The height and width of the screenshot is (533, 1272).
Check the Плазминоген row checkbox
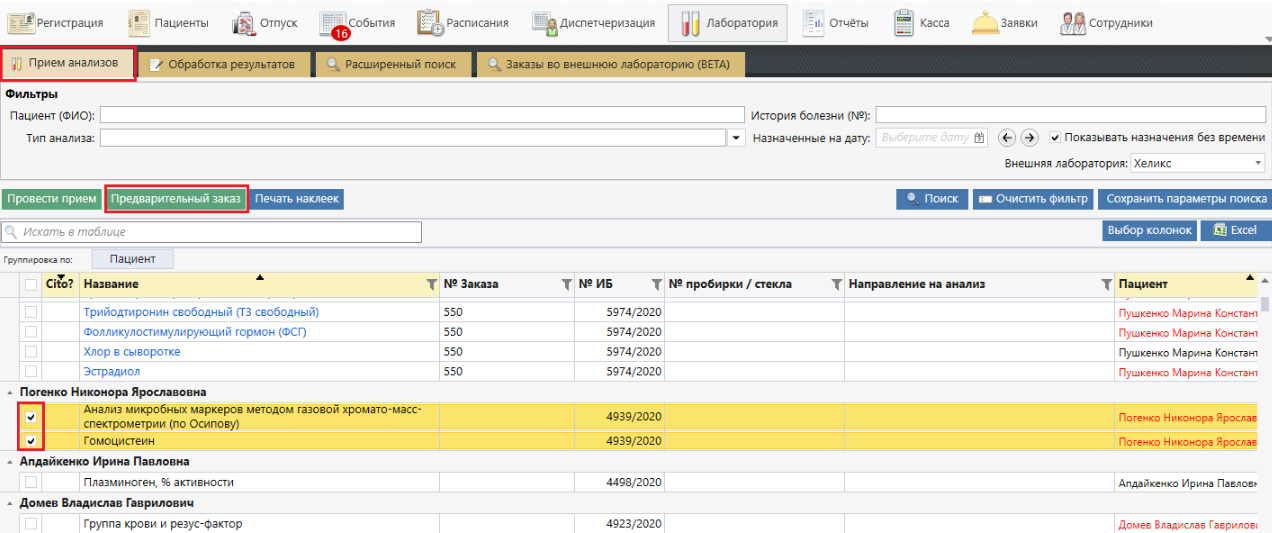coord(31,482)
